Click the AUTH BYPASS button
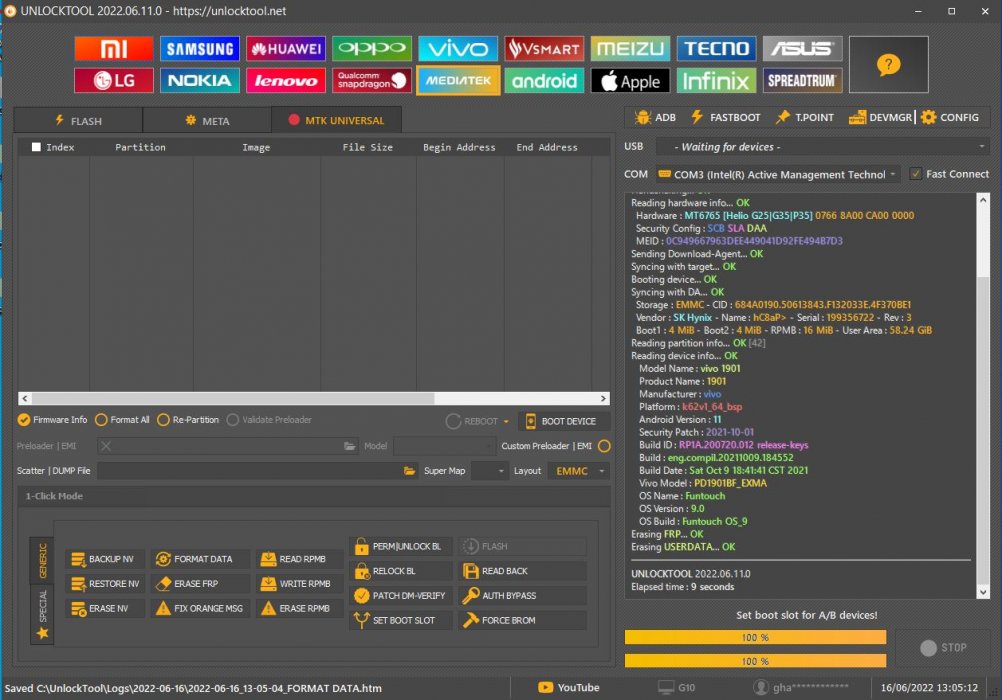Image resolution: width=1002 pixels, height=700 pixels. (522, 596)
